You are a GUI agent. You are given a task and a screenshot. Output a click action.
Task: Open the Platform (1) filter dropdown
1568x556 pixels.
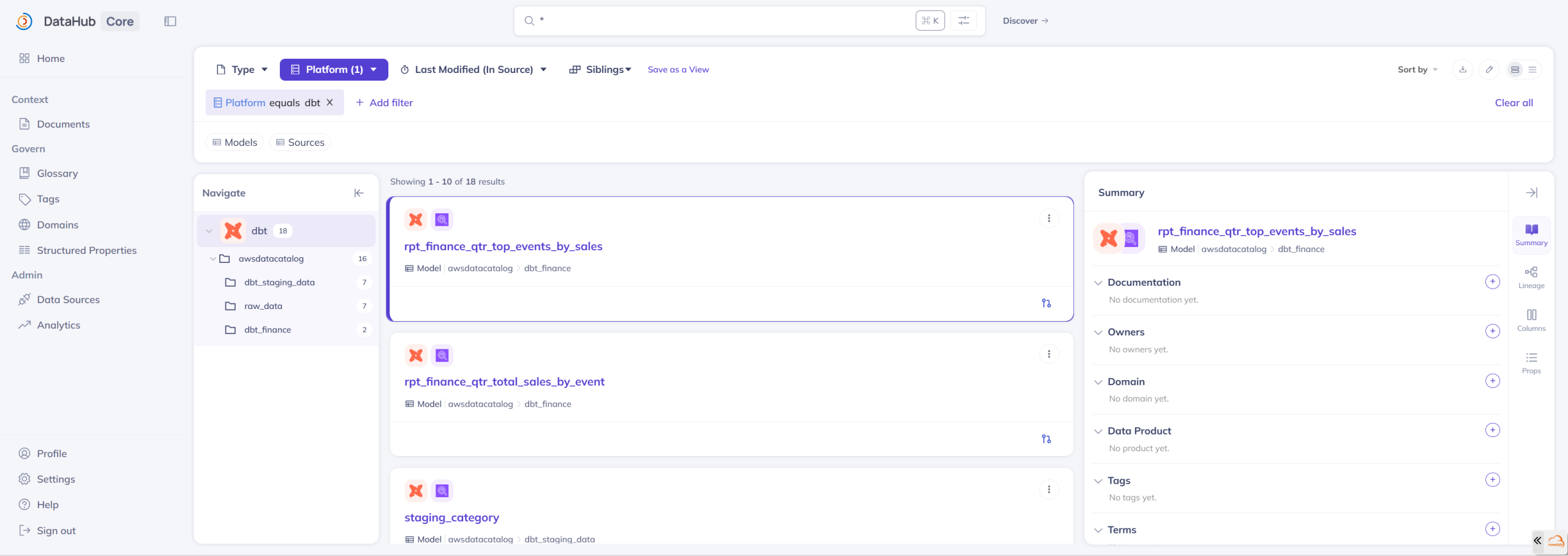point(334,70)
